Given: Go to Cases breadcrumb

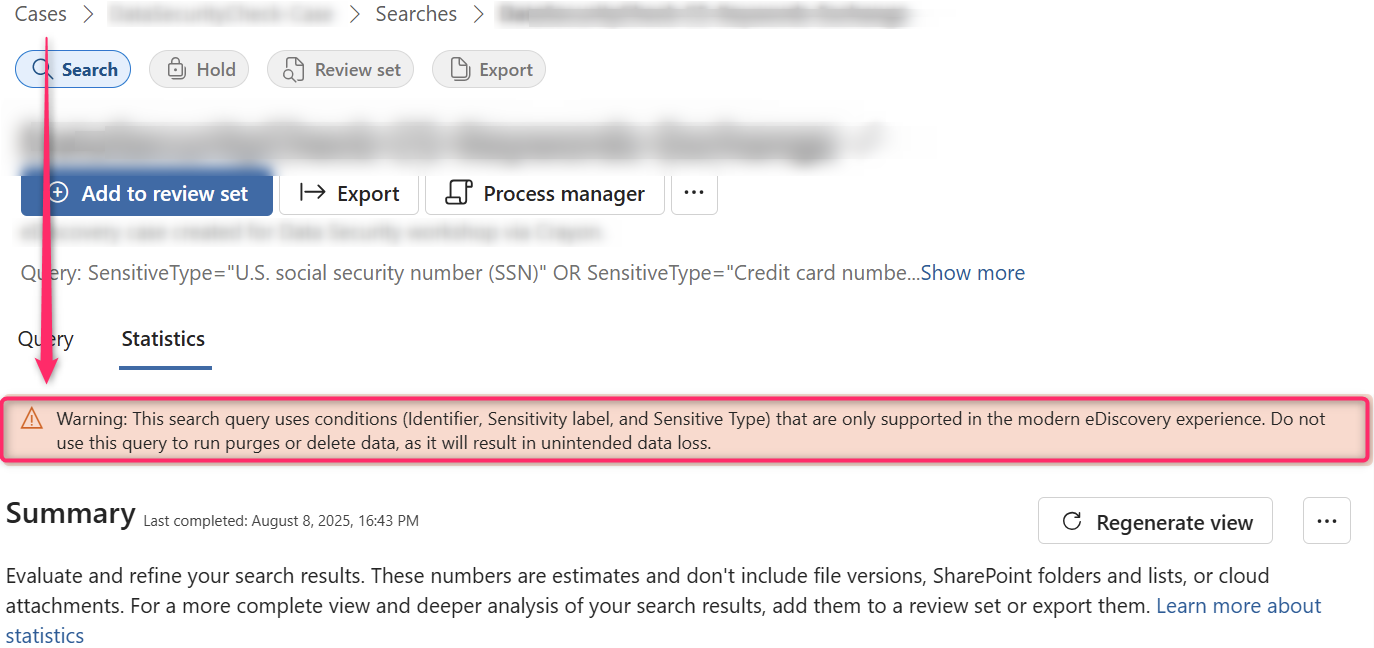Looking at the screenshot, I should pyautogui.click(x=41, y=14).
